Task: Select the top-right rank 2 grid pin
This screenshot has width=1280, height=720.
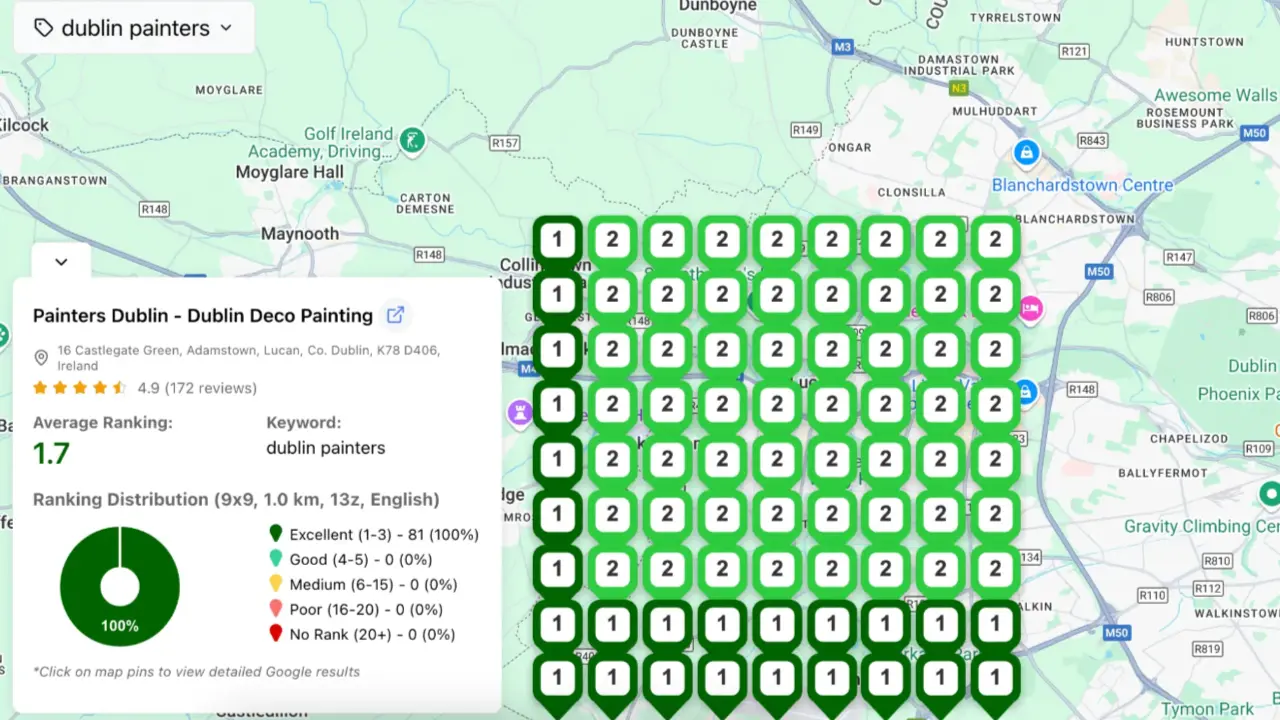Action: pos(994,241)
